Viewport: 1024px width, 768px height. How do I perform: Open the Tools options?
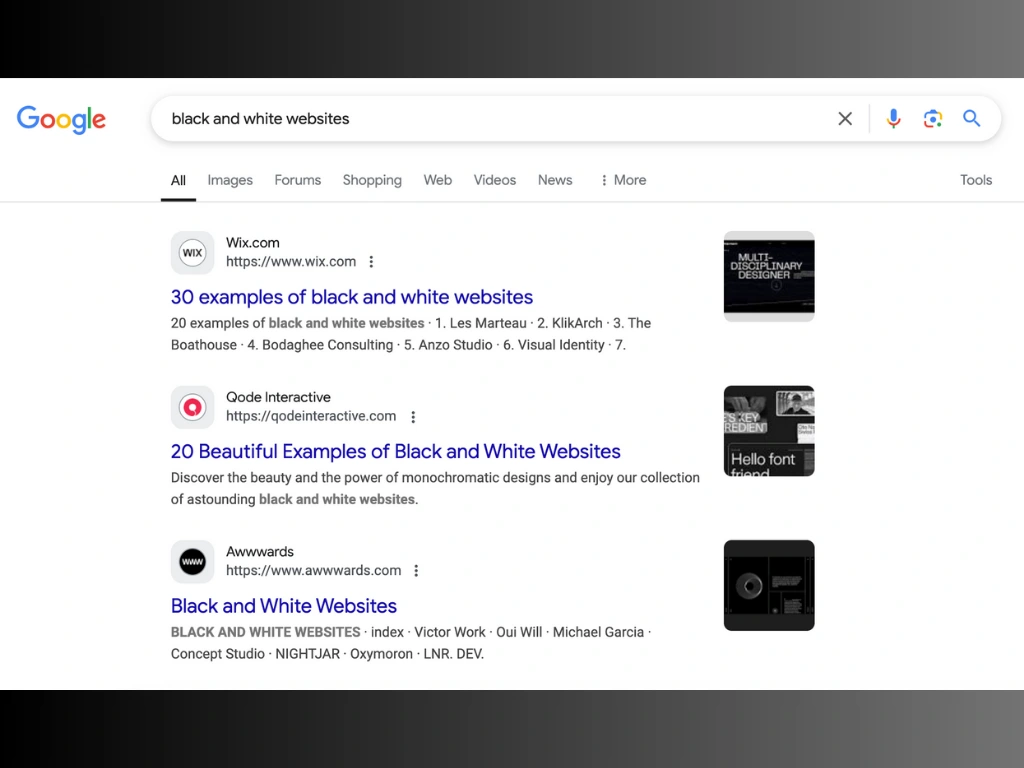(976, 180)
